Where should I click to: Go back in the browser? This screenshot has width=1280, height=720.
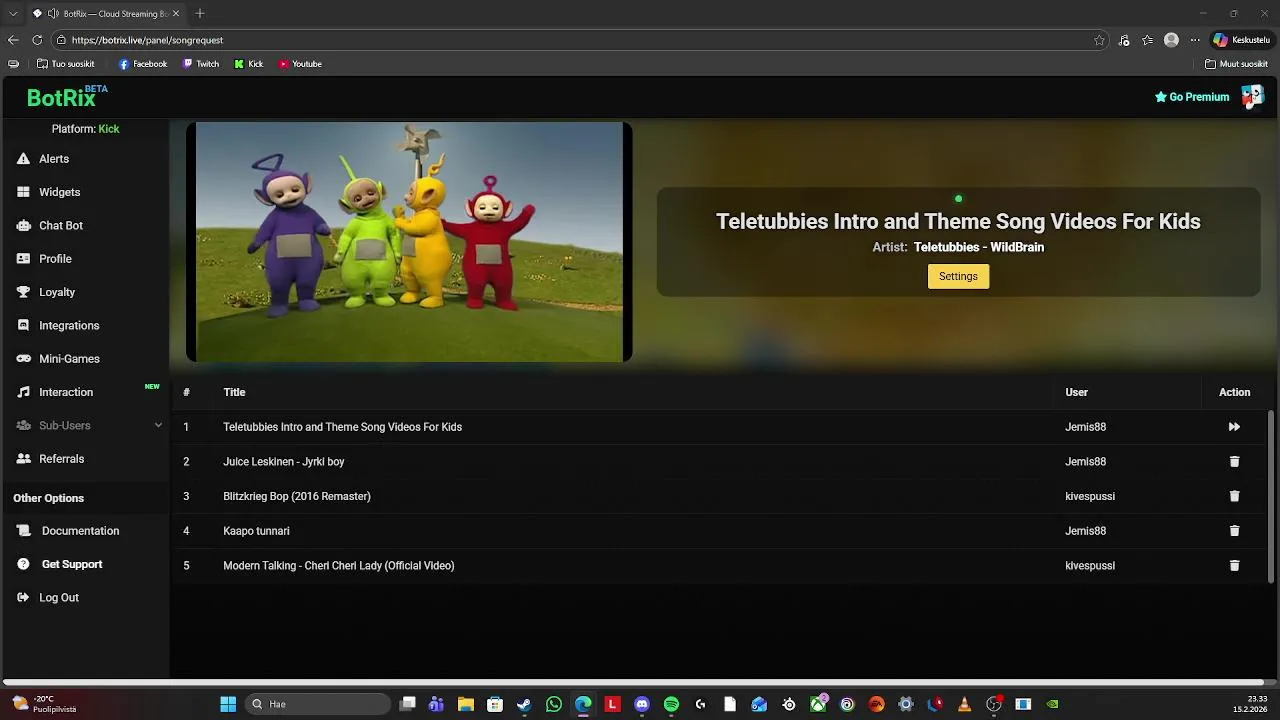click(13, 40)
